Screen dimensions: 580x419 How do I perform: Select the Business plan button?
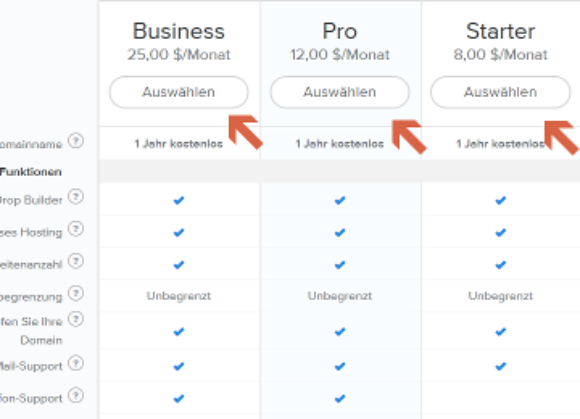[x=179, y=92]
